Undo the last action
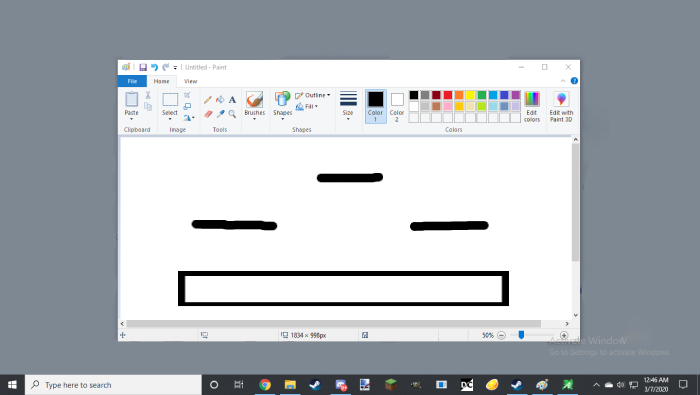Screen dimensions: 700x395 click(154, 67)
